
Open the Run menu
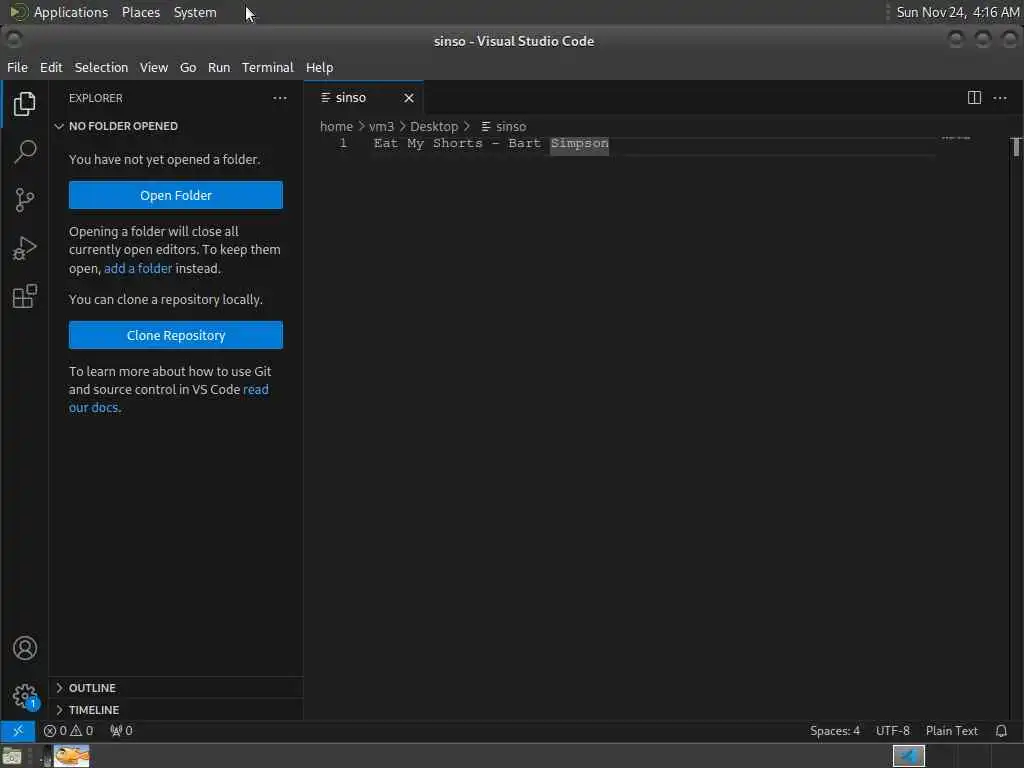pyautogui.click(x=219, y=67)
